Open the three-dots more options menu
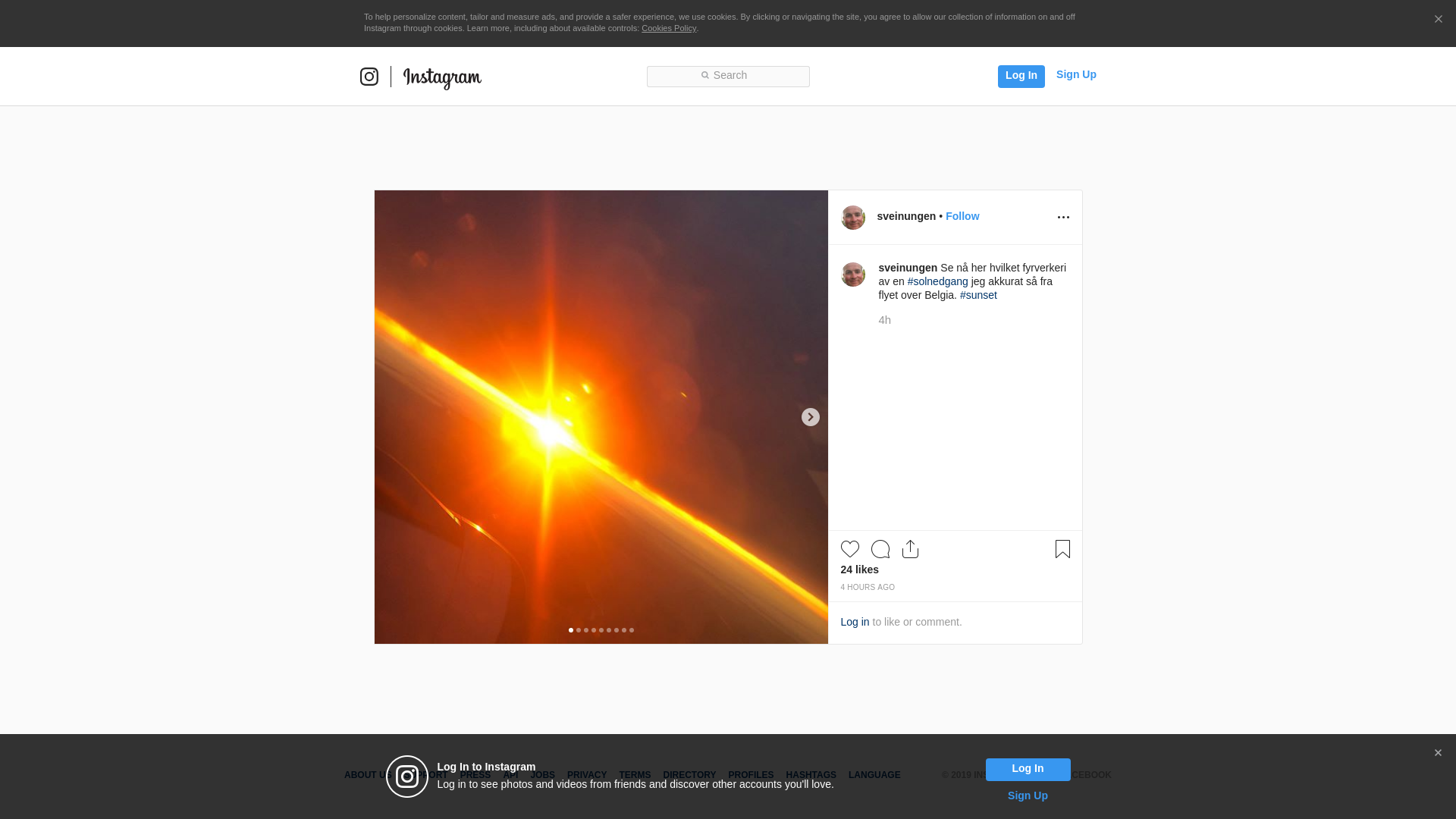The image size is (1456, 819). (1063, 218)
